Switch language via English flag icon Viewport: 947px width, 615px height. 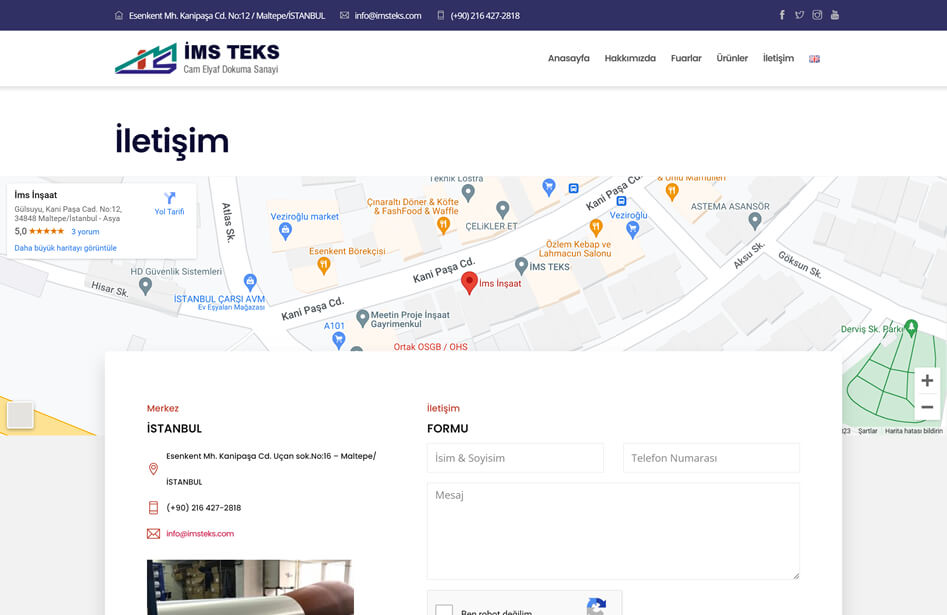pyautogui.click(x=814, y=59)
